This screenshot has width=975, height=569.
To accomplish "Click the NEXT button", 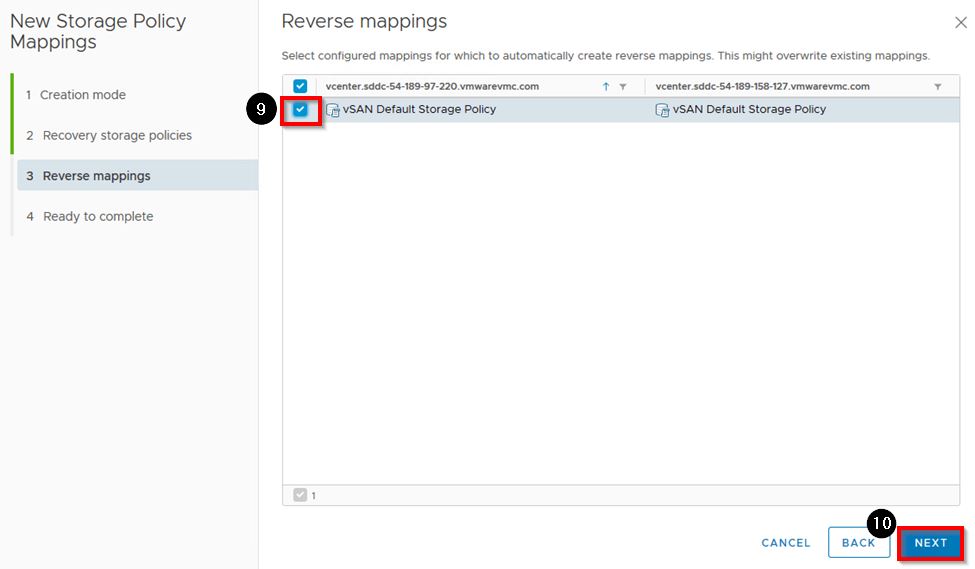I will pos(930,543).
